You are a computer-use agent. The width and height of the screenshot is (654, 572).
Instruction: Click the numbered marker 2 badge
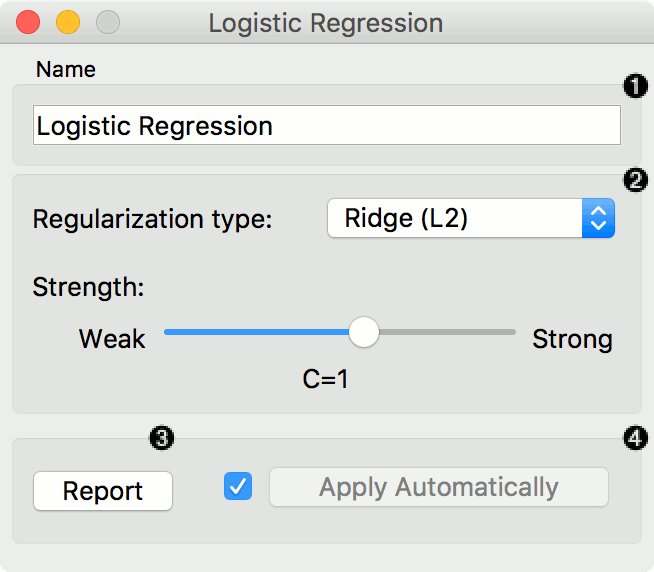(x=634, y=180)
